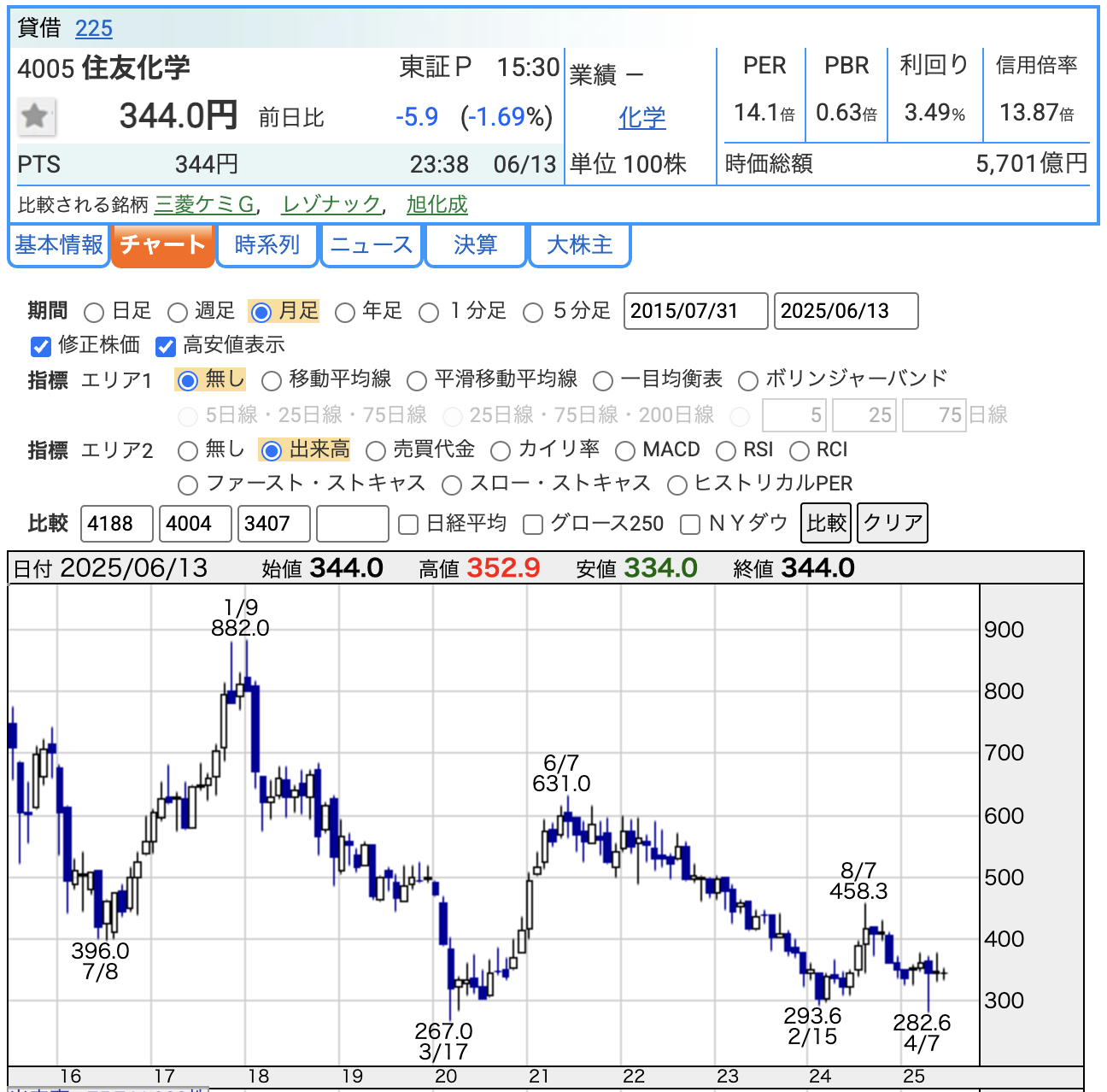The width and height of the screenshot is (1107, 1092).
Task: Add stock to favorites with star icon
Action: (37, 116)
